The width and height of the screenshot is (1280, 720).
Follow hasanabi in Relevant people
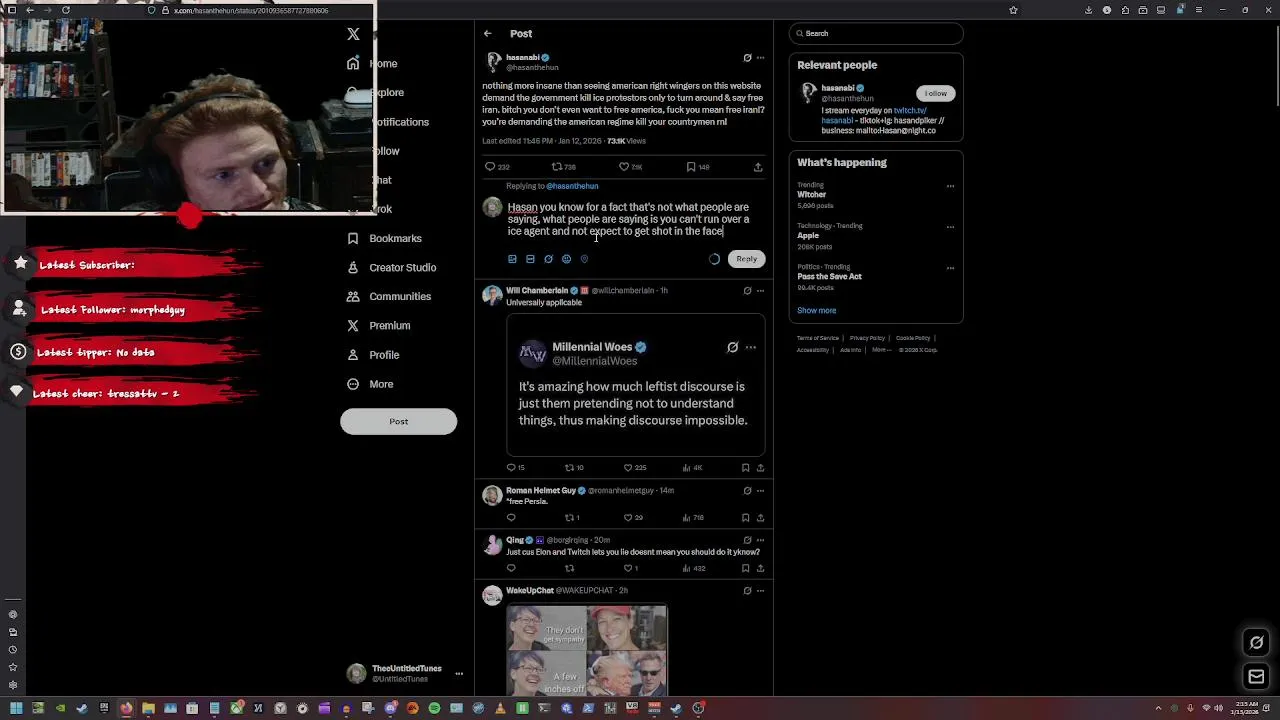pos(935,93)
